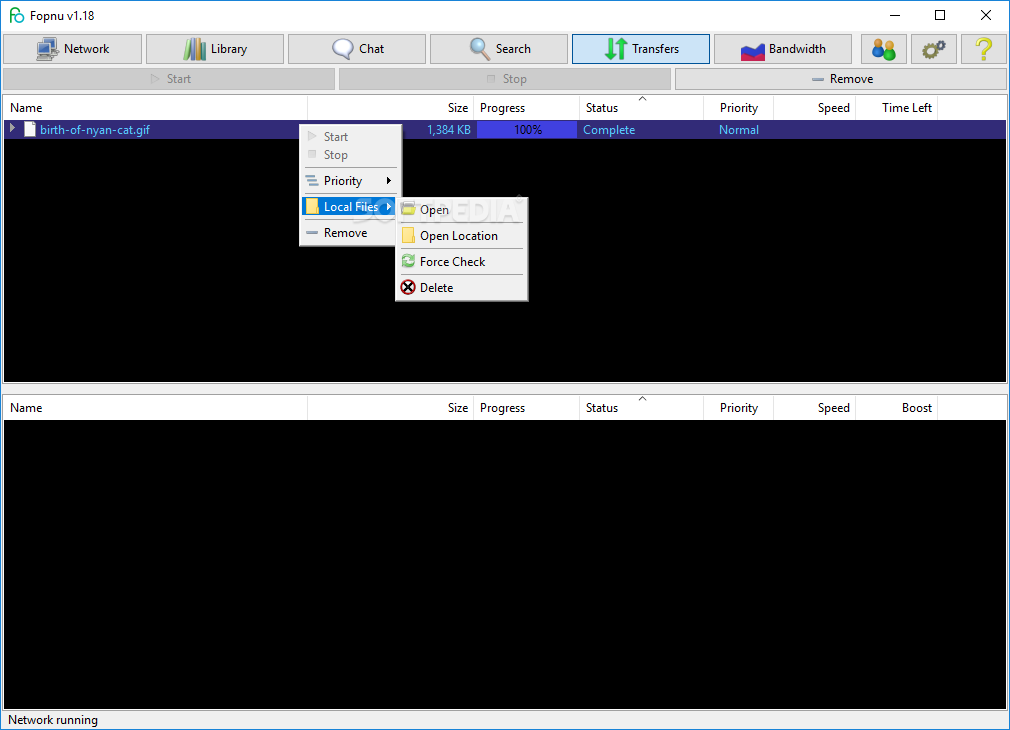Click the Complete status cell
The height and width of the screenshot is (730, 1010).
pos(609,130)
